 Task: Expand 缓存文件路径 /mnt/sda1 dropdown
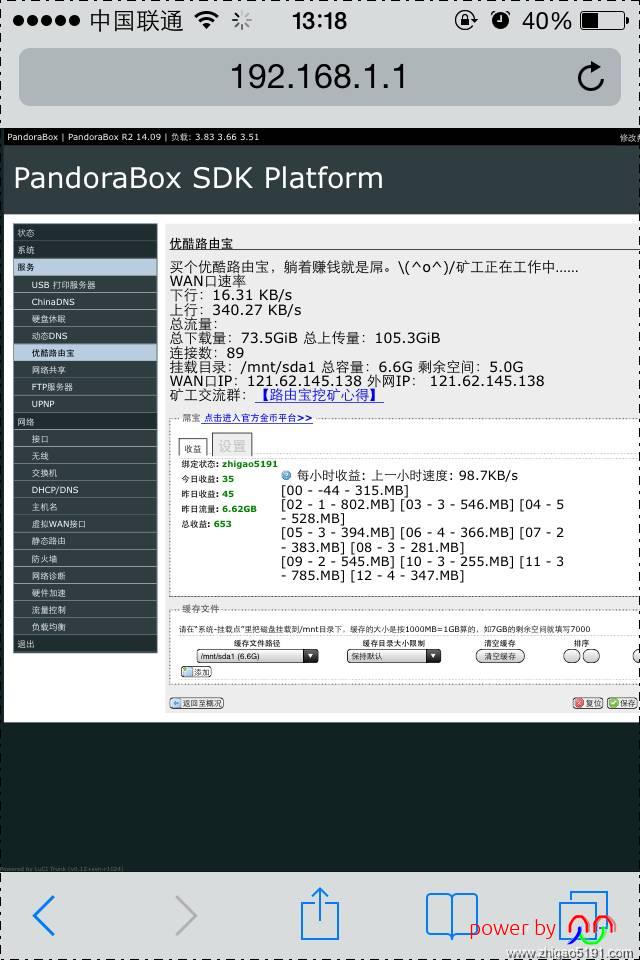tap(257, 656)
